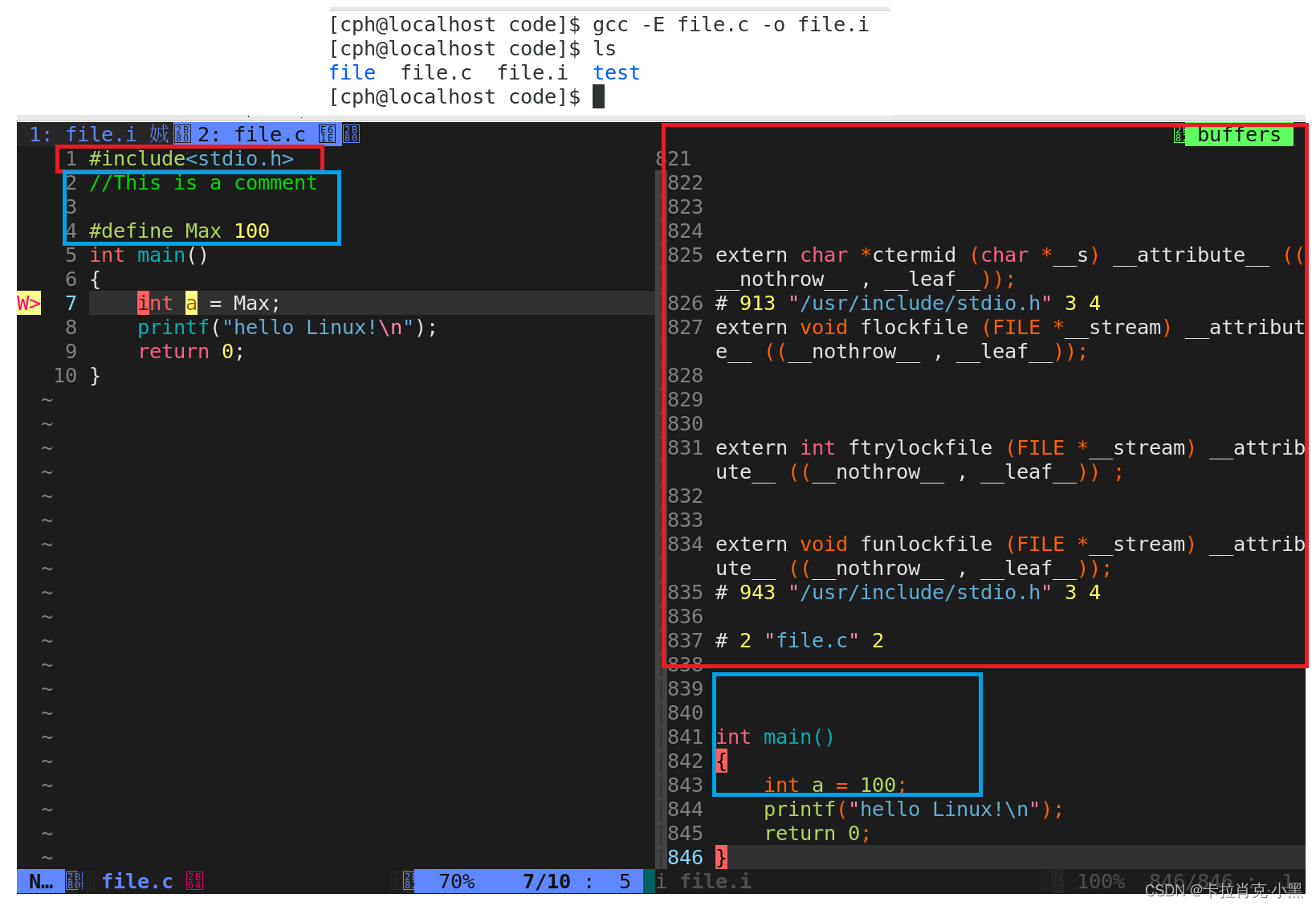
Task: Click 'int a = 100;' on line 843
Action: tap(835, 786)
